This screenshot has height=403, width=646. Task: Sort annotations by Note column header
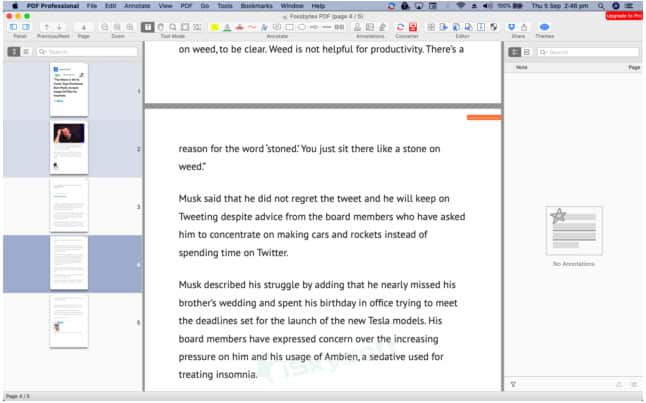pyautogui.click(x=522, y=67)
